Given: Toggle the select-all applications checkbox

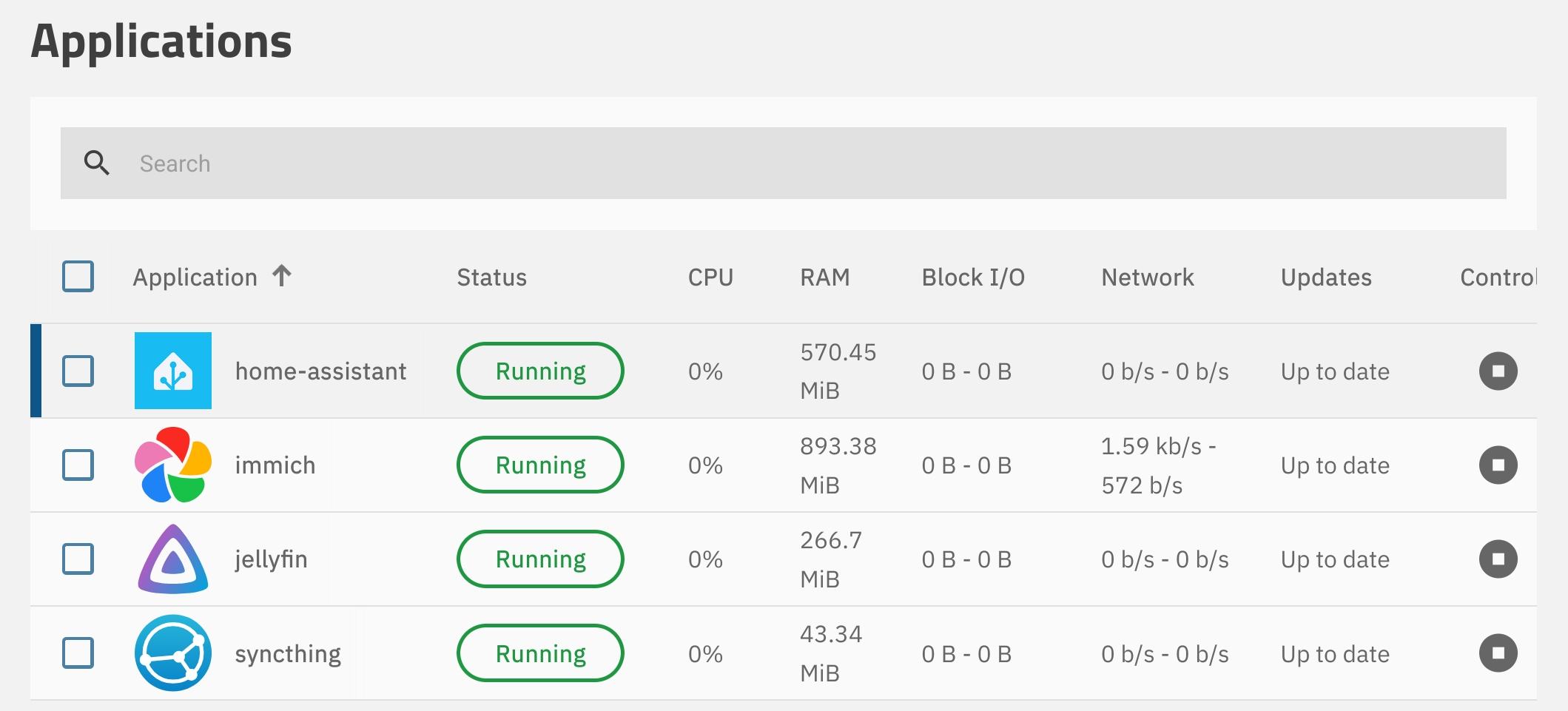Looking at the screenshot, I should (x=78, y=277).
